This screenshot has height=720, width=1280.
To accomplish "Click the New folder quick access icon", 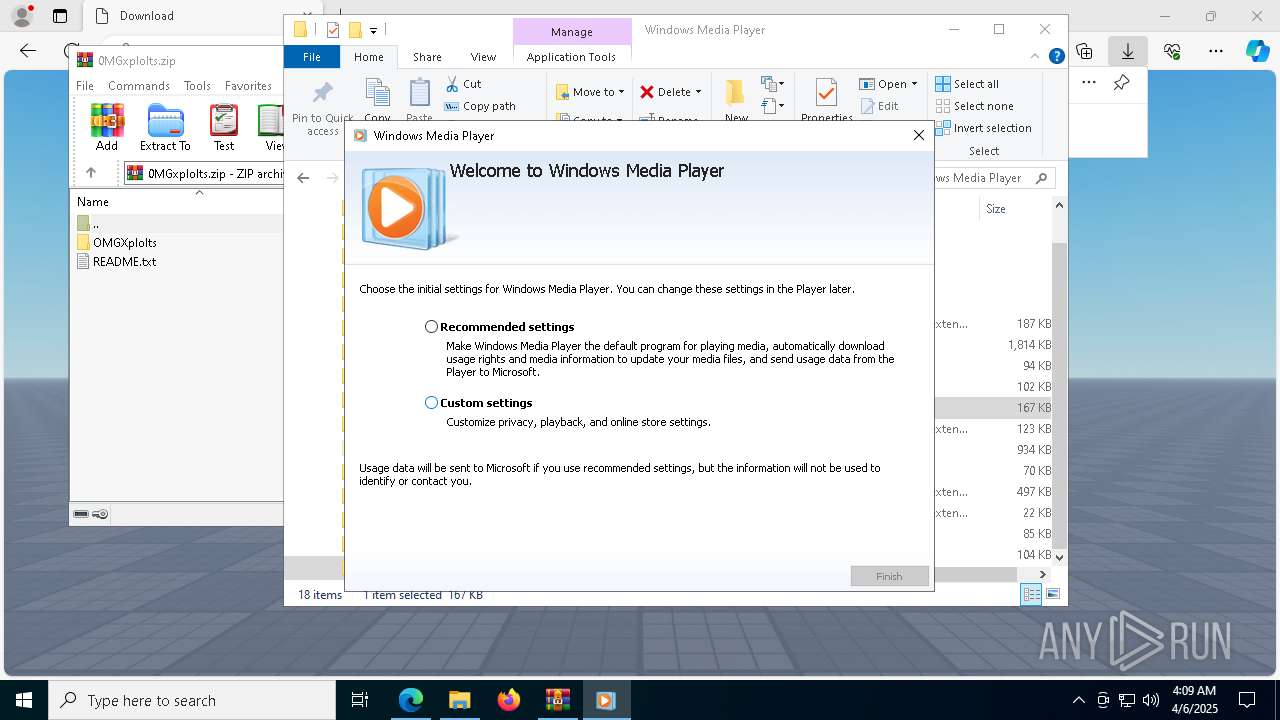I will [354, 30].
